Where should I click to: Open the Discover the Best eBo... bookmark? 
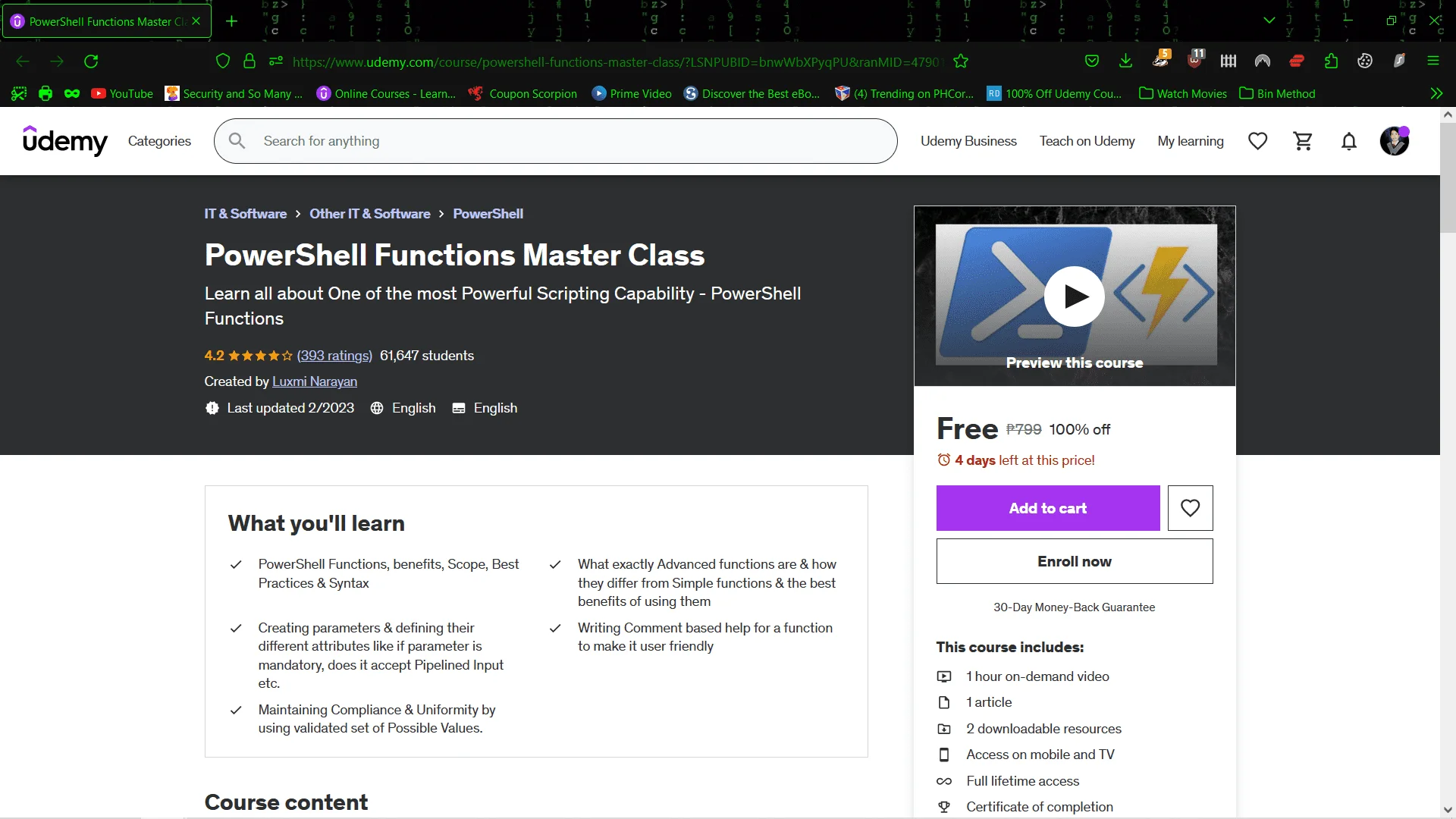click(752, 93)
